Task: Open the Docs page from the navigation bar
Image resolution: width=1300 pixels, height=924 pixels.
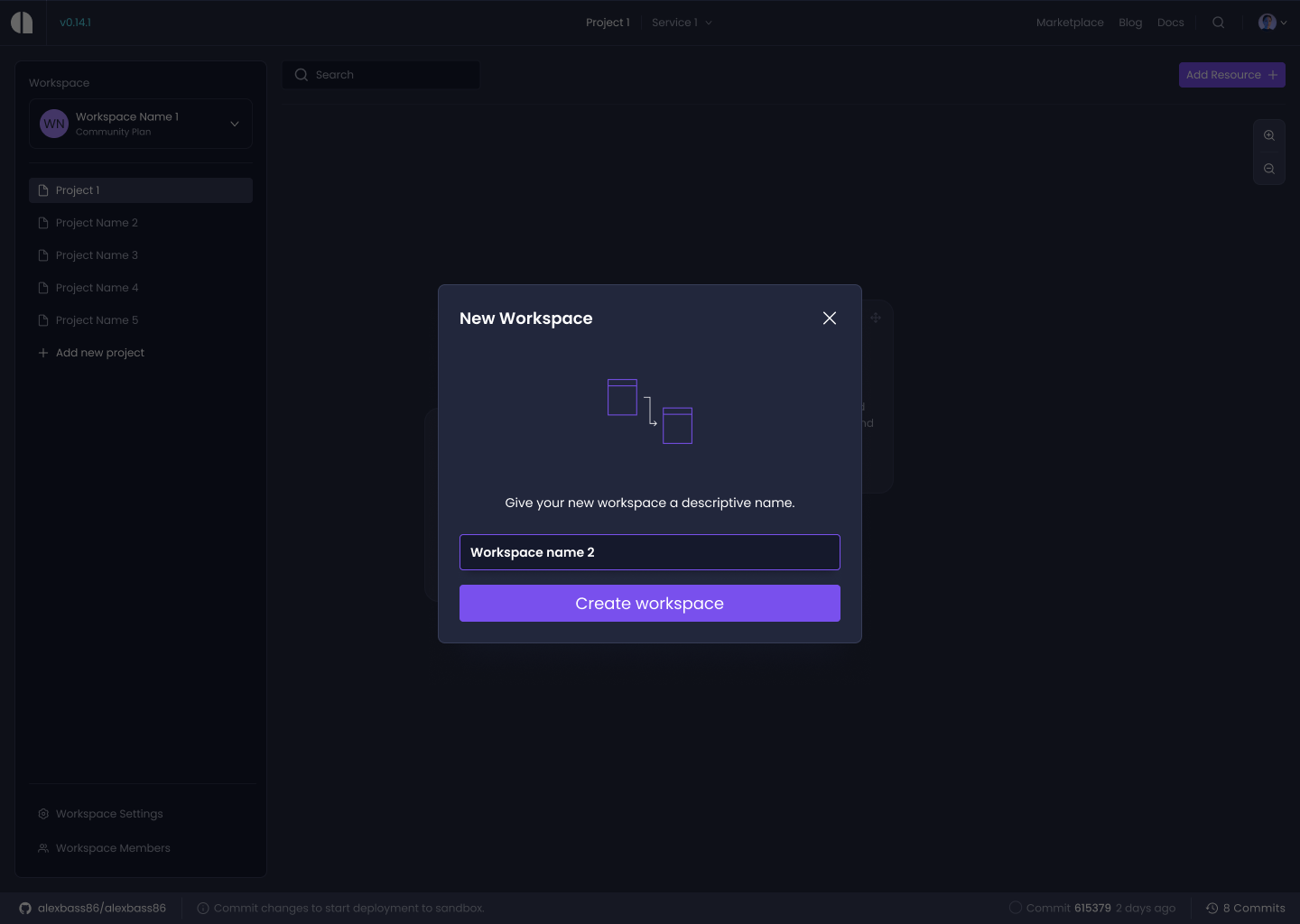Action: [x=1171, y=22]
